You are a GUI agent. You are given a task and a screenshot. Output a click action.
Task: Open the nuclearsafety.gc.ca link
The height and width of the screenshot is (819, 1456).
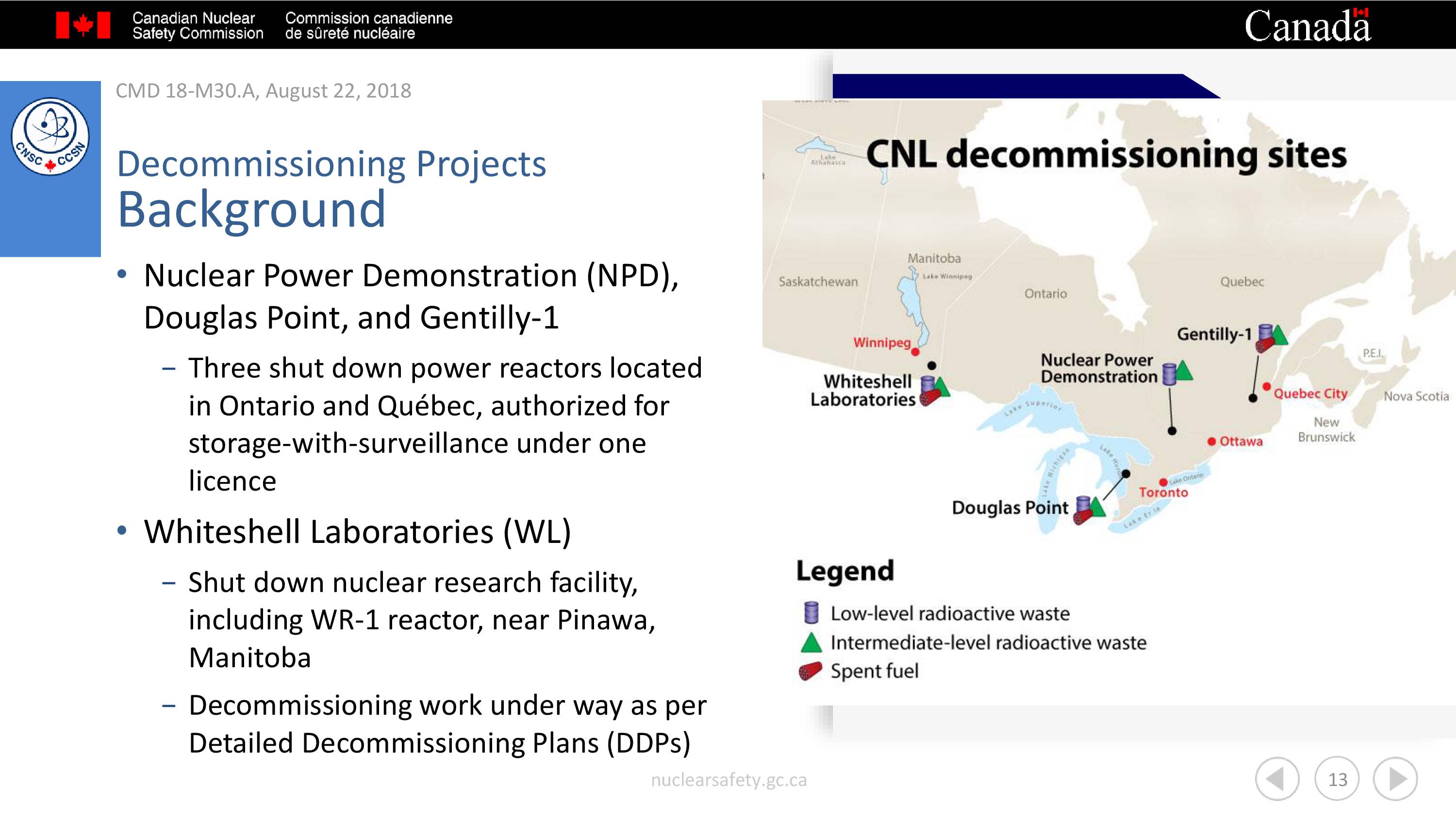pos(728,779)
